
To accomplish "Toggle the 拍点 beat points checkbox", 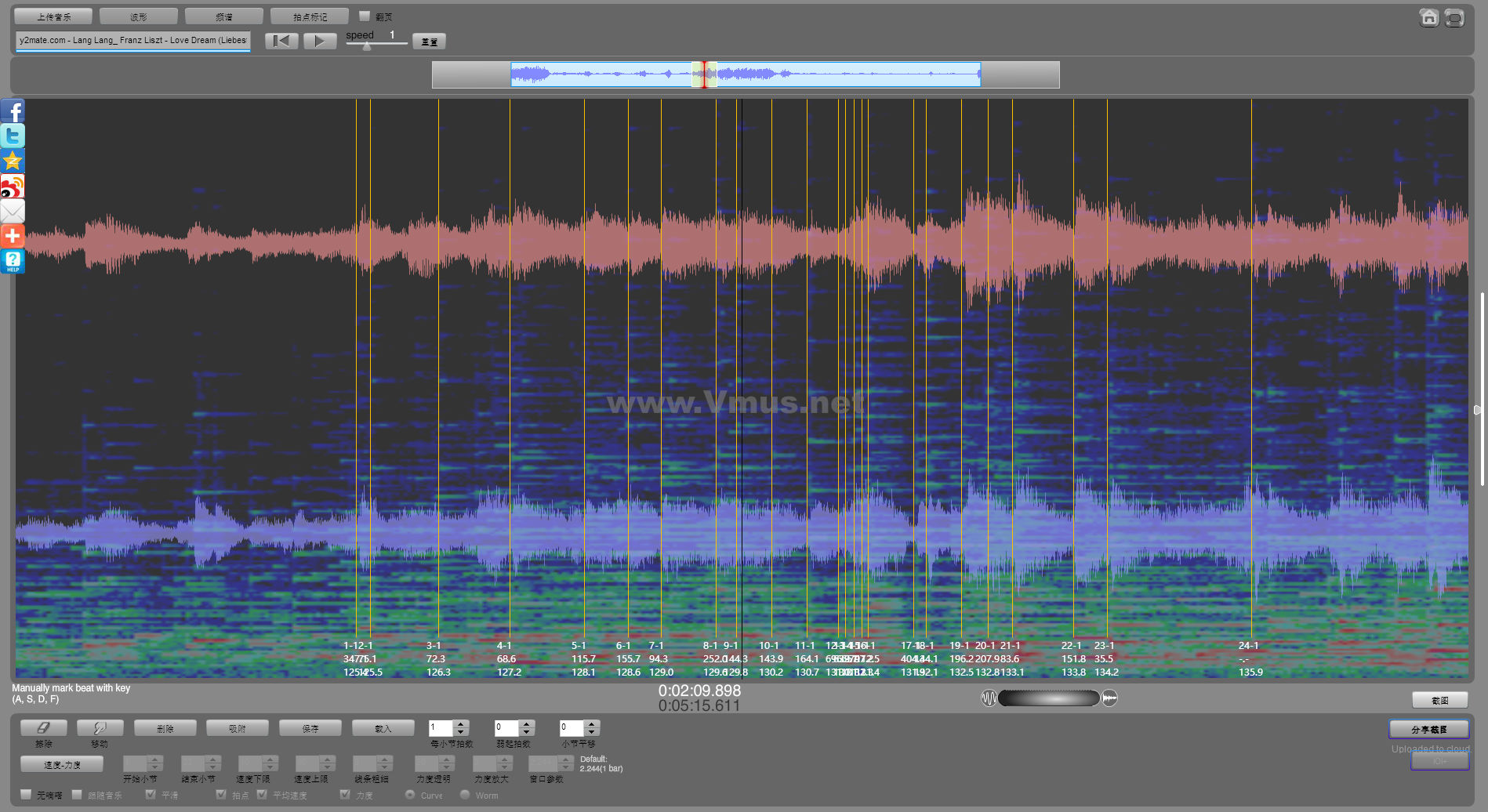I will pyautogui.click(x=221, y=795).
